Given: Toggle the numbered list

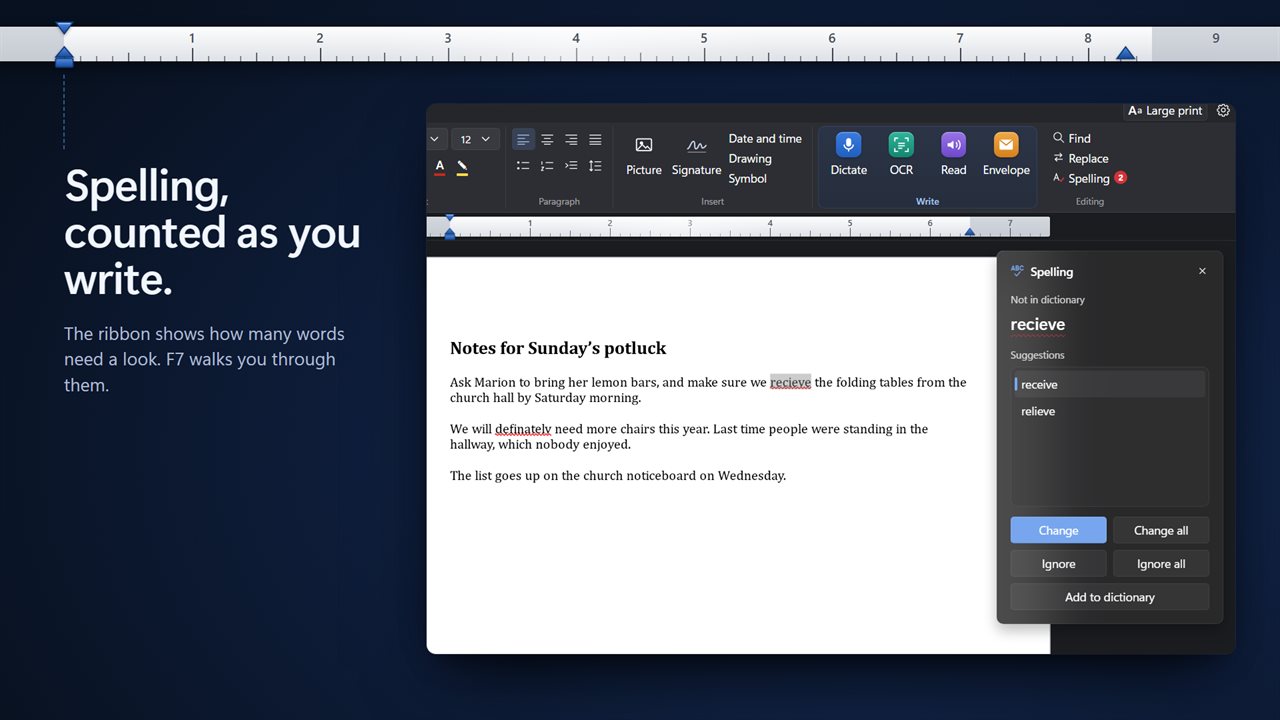Looking at the screenshot, I should point(547,166).
